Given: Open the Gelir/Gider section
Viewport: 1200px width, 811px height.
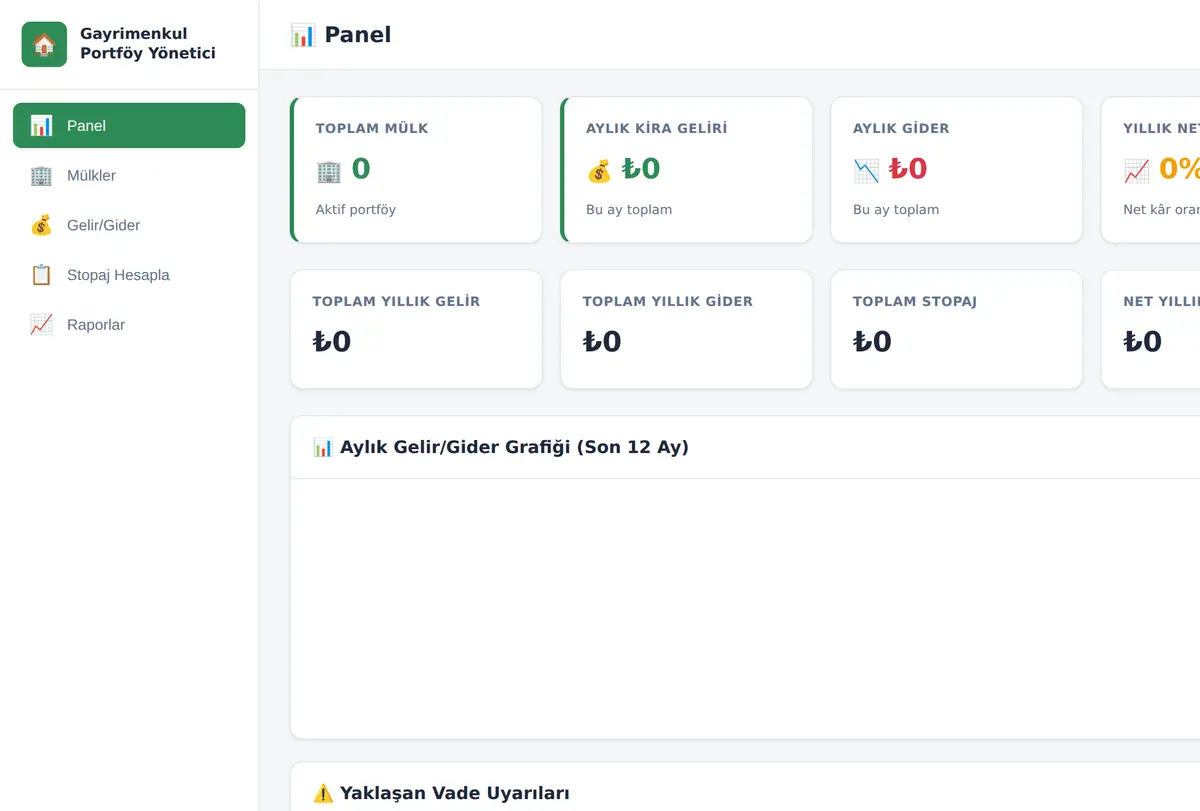Looking at the screenshot, I should pos(129,226).
